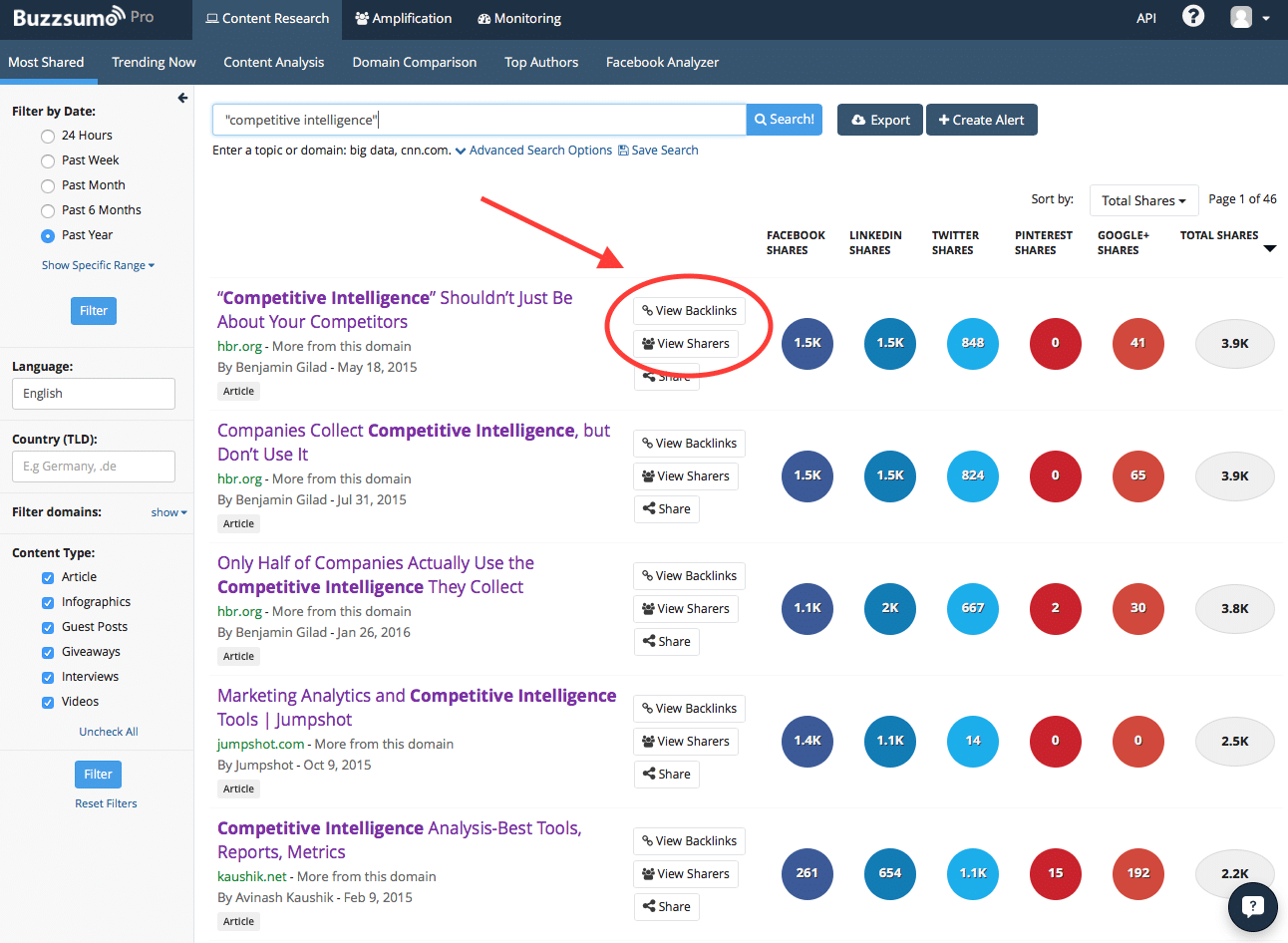Click the Google+ shares 65 circle

pyautogui.click(x=1138, y=475)
